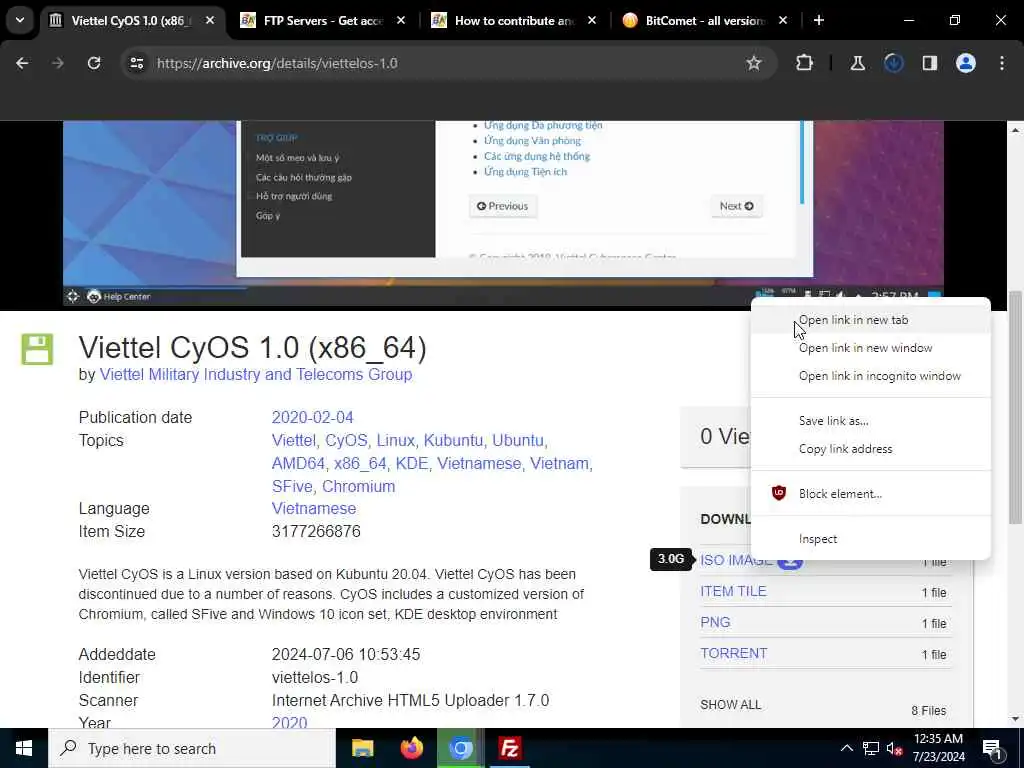This screenshot has height=768, width=1024.
Task: Select Open link in incognito window
Action: pyautogui.click(x=871, y=376)
